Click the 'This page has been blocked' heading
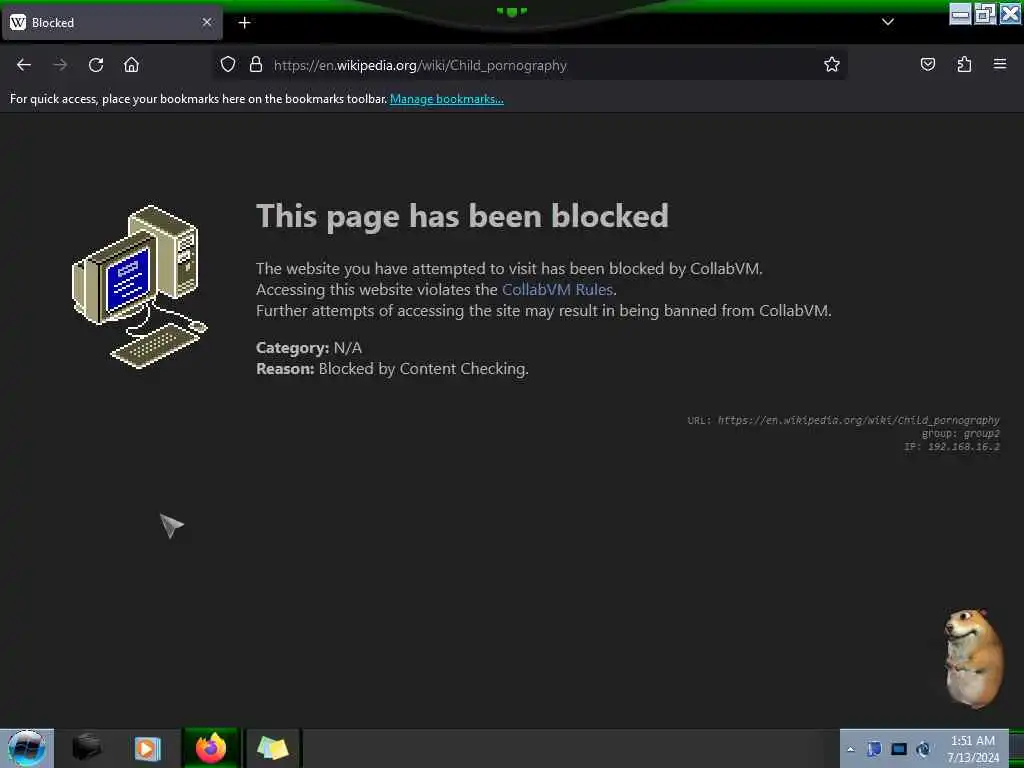 [x=462, y=216]
